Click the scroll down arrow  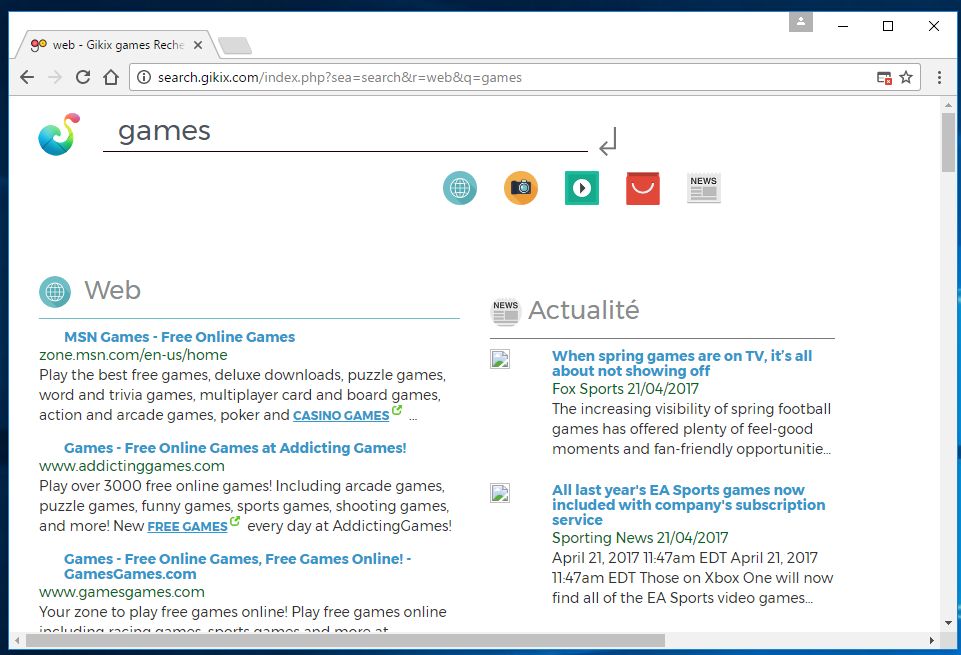click(x=948, y=623)
